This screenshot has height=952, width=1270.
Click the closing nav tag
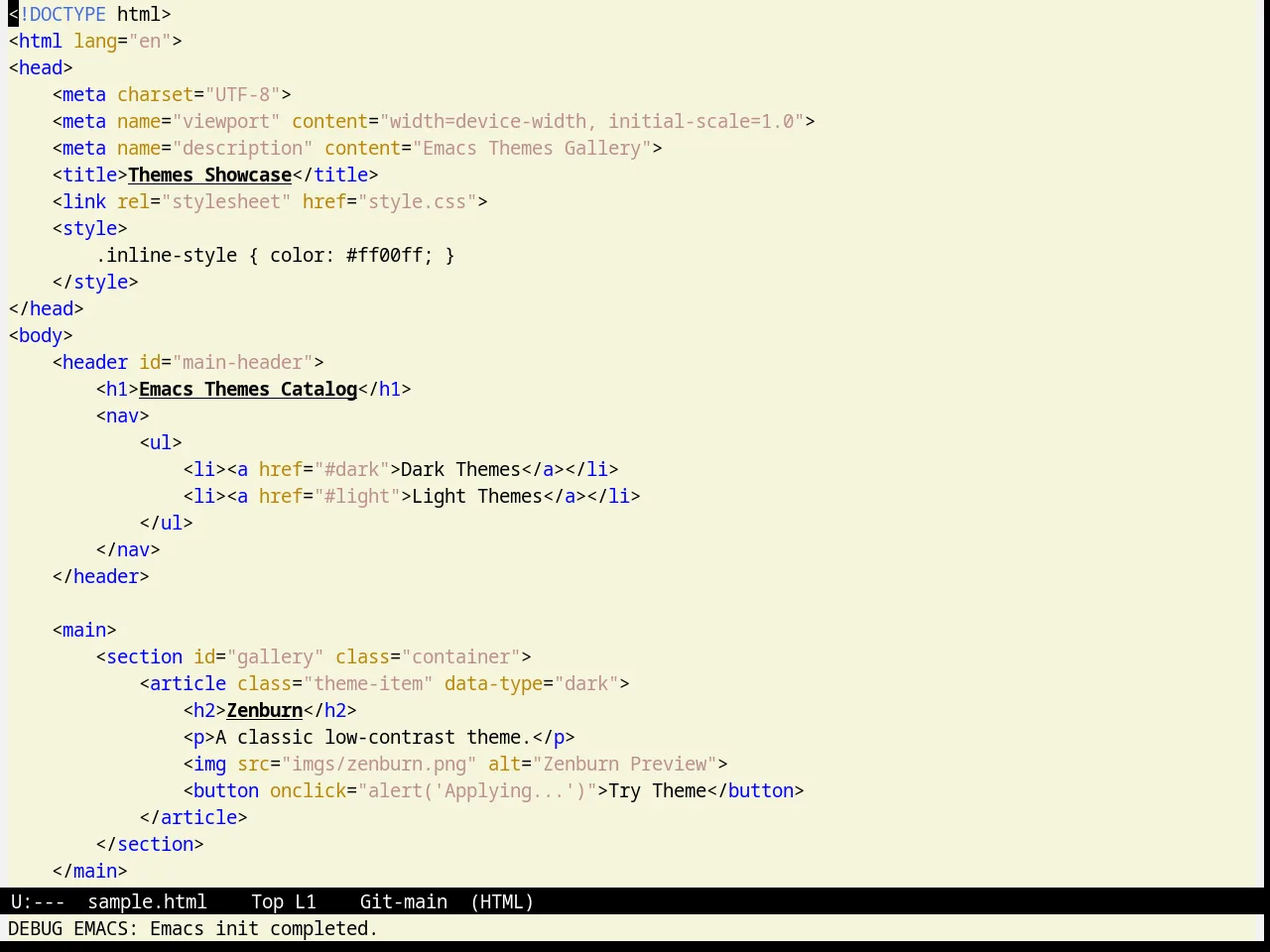pyautogui.click(x=128, y=549)
